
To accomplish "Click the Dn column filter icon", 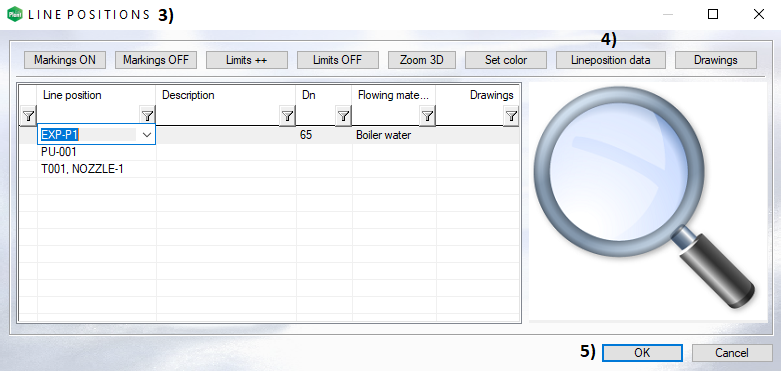I will click(x=343, y=116).
